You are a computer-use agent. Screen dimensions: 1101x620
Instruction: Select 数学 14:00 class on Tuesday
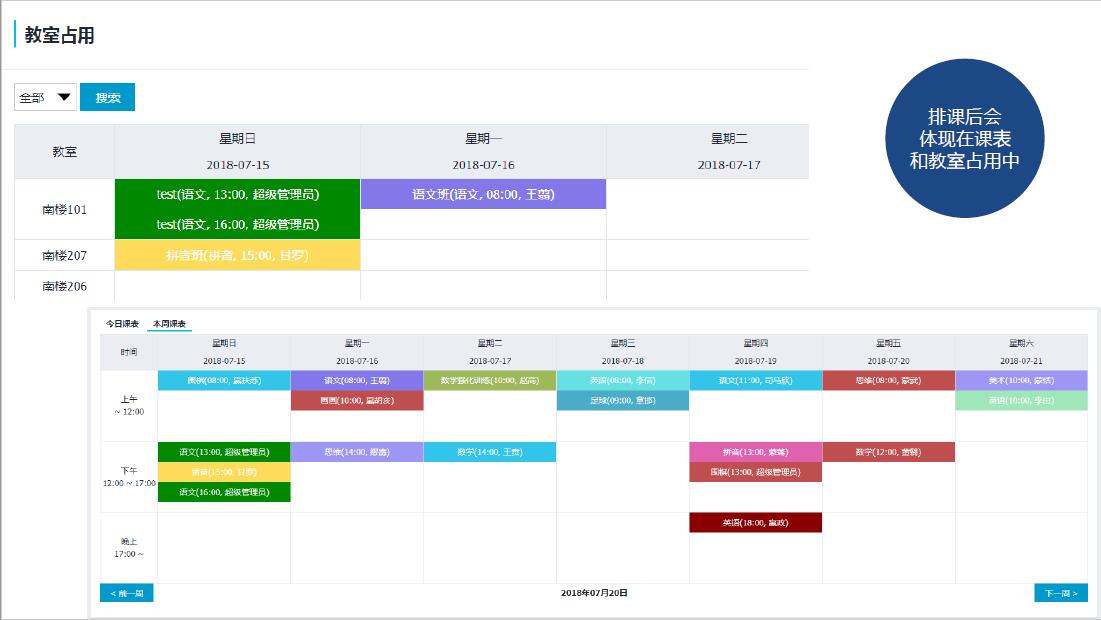[x=489, y=452]
